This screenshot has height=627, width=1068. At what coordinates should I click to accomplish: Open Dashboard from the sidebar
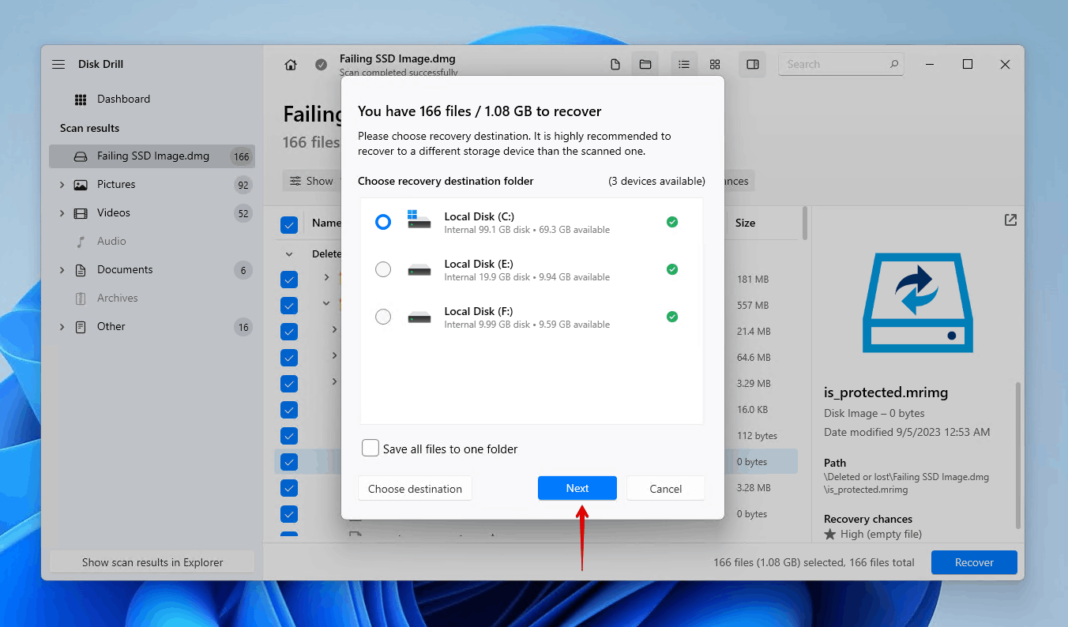[123, 99]
